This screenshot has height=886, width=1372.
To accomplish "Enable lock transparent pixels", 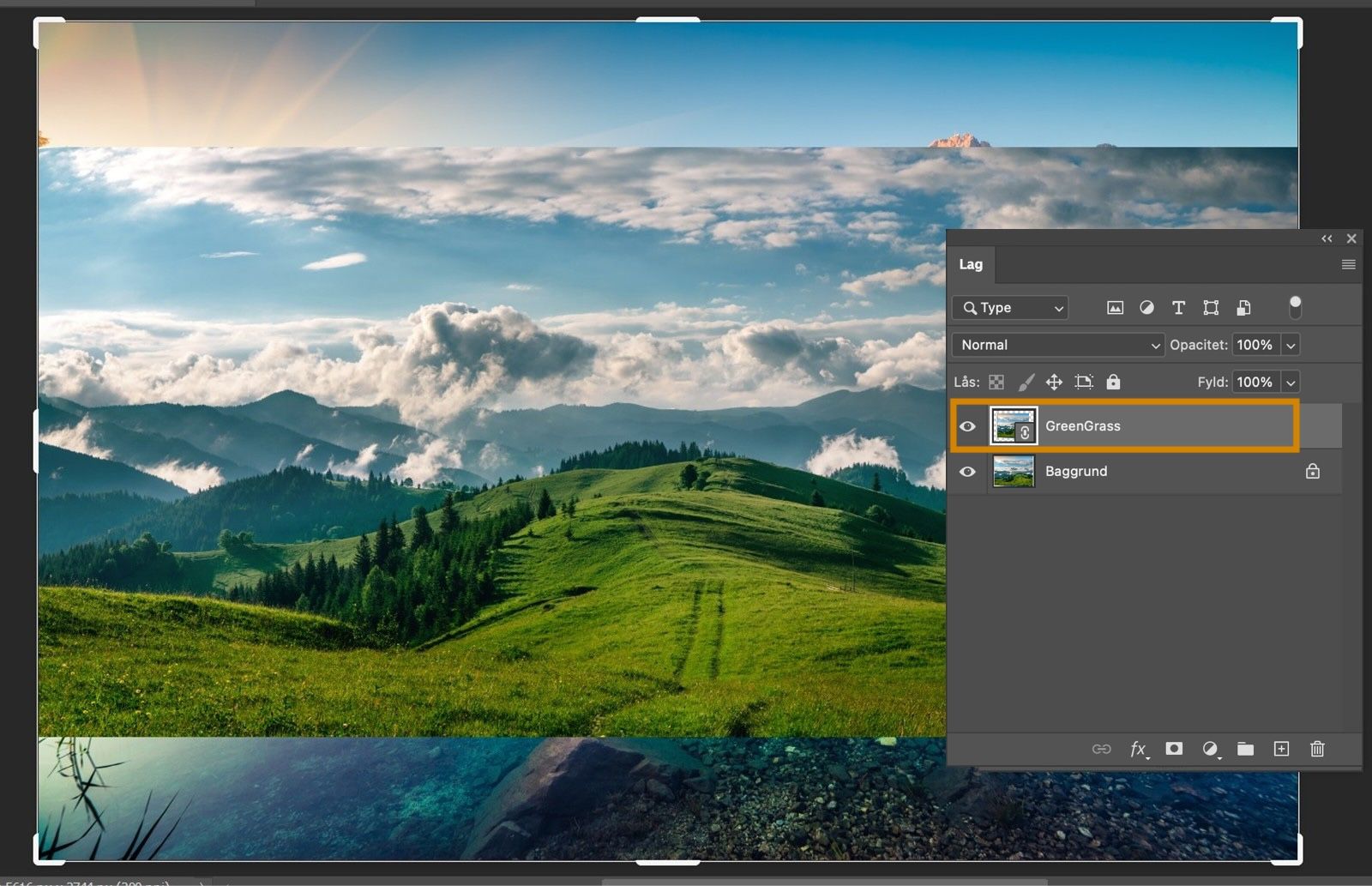I will (x=996, y=382).
